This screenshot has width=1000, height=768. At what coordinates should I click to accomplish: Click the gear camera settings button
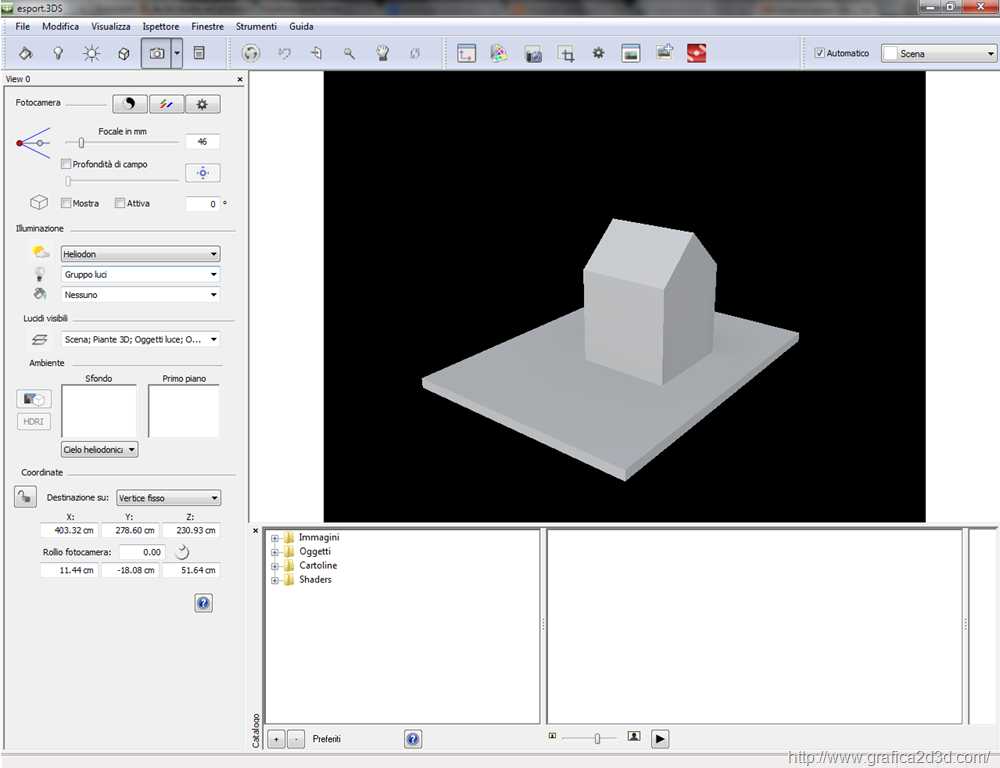click(203, 104)
